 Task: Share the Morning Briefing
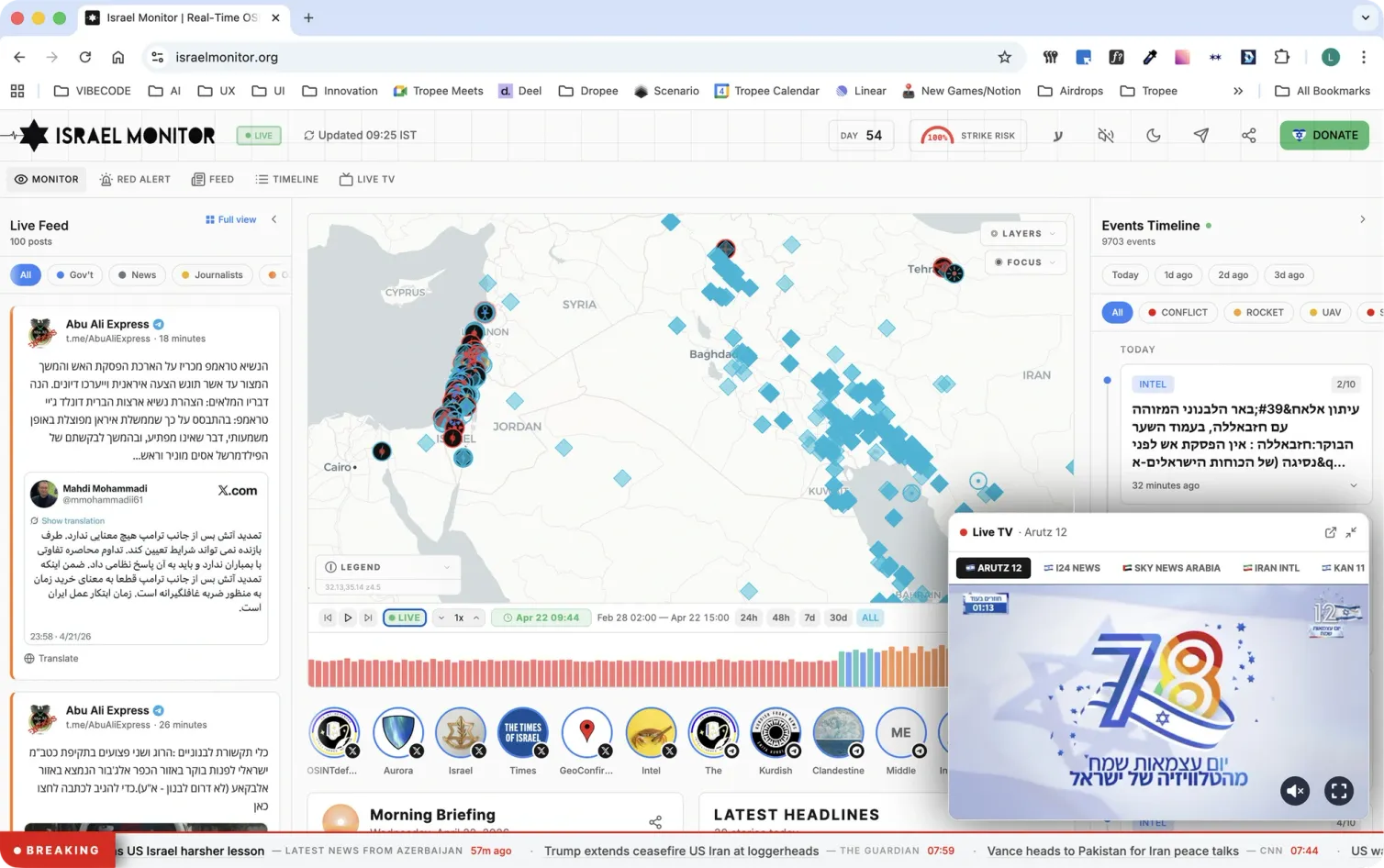pos(655,822)
